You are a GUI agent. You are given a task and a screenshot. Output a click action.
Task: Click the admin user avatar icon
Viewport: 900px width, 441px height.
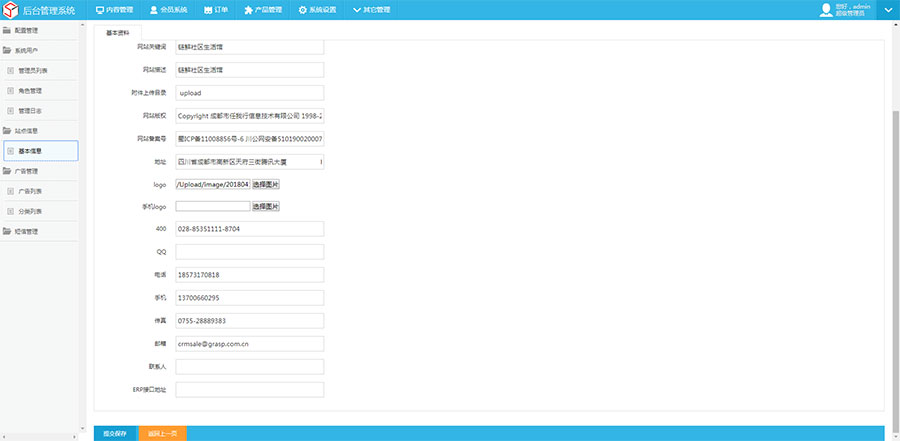point(825,10)
